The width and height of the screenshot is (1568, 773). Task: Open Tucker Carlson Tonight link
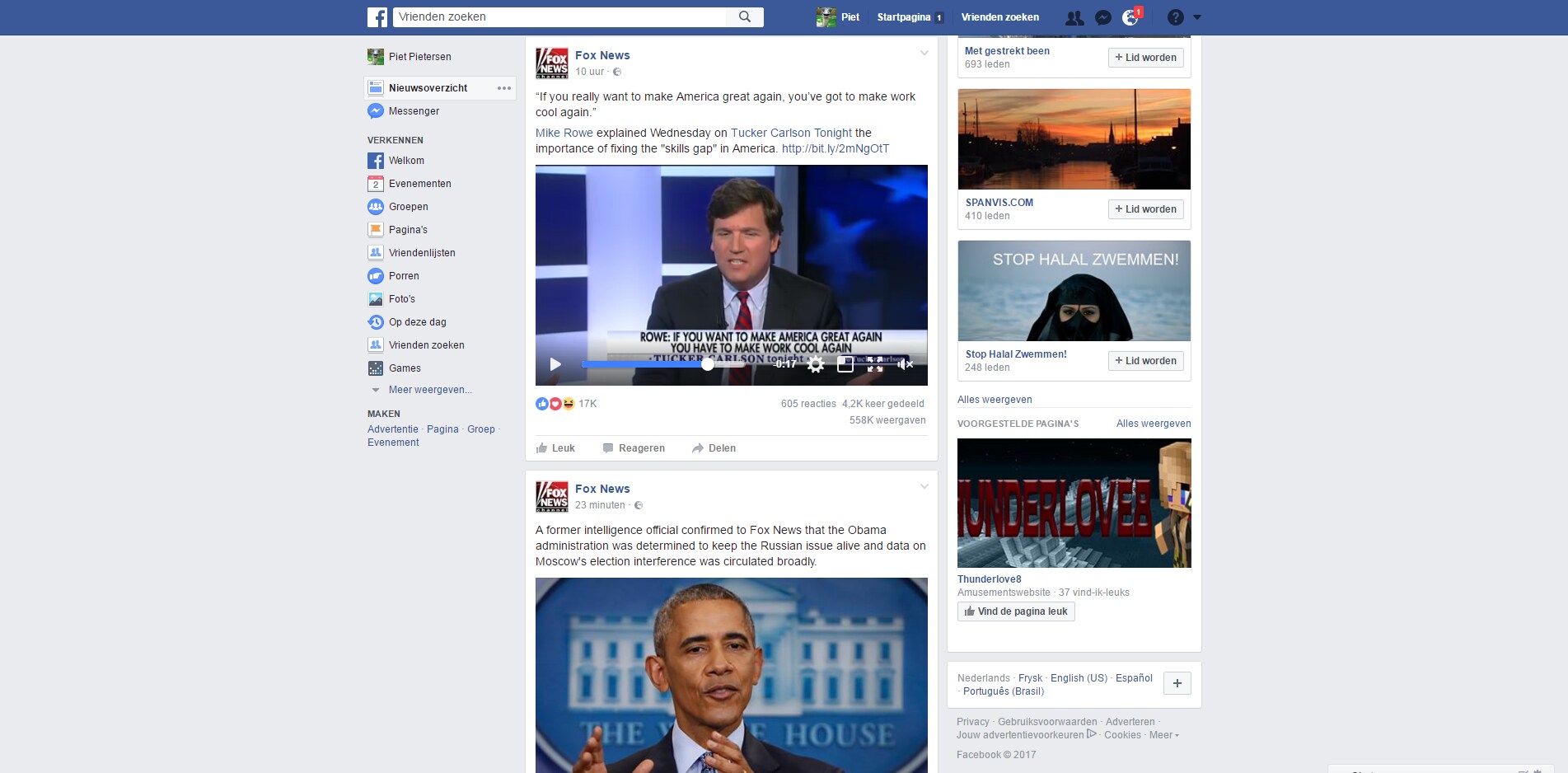coord(791,133)
